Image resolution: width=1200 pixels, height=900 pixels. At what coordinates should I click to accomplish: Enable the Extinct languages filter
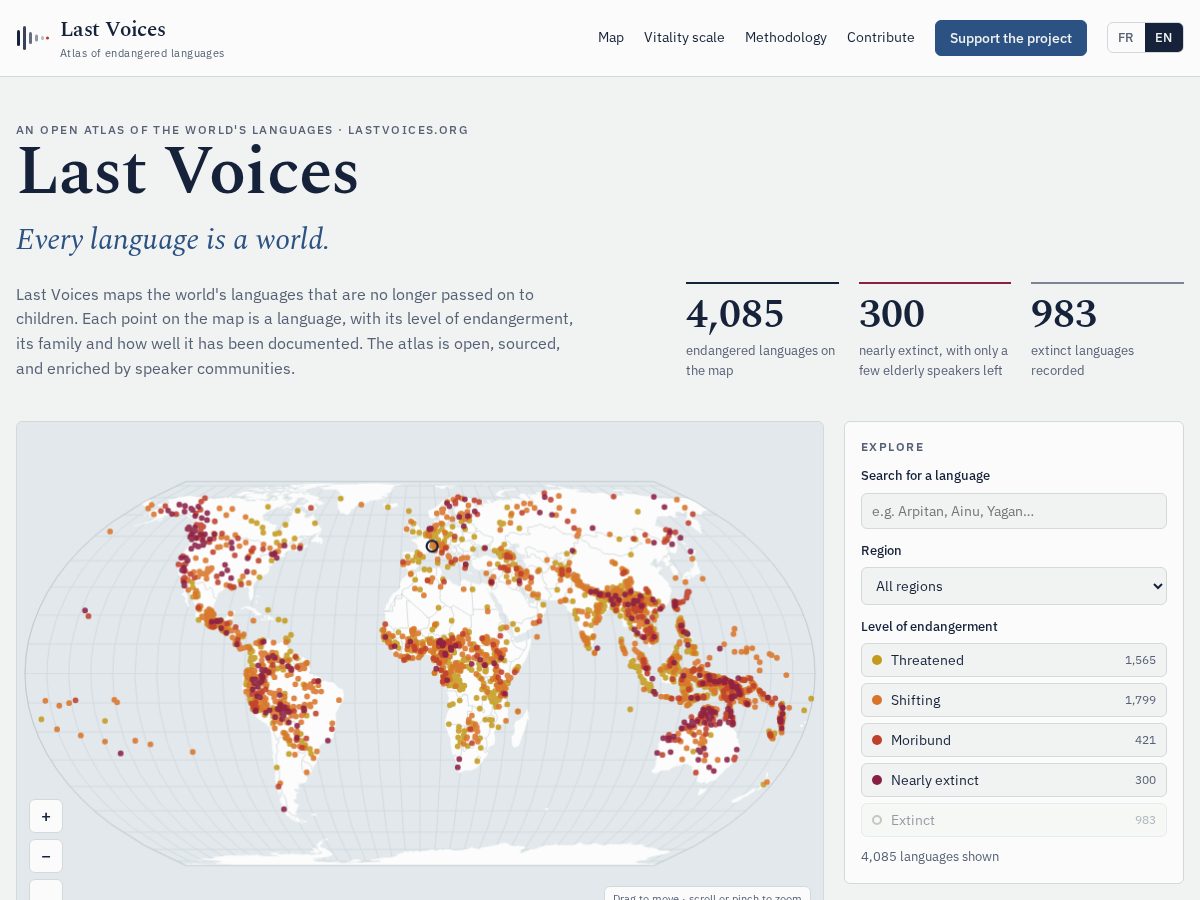tap(1014, 820)
